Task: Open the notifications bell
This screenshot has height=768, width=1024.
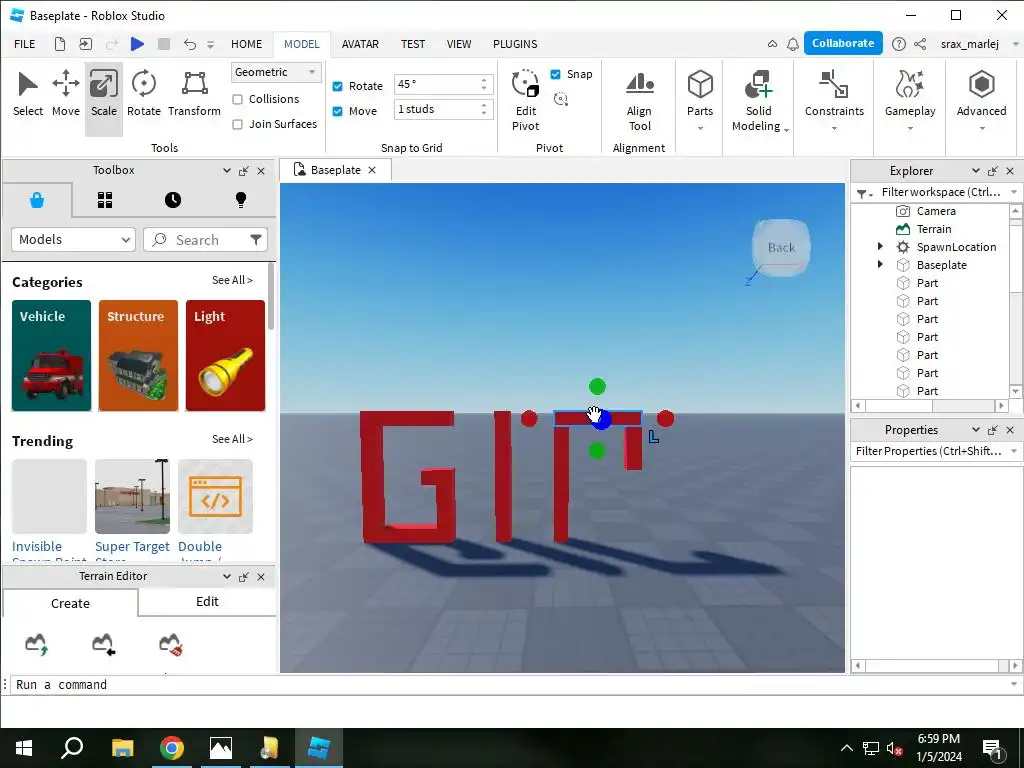Action: click(x=793, y=44)
